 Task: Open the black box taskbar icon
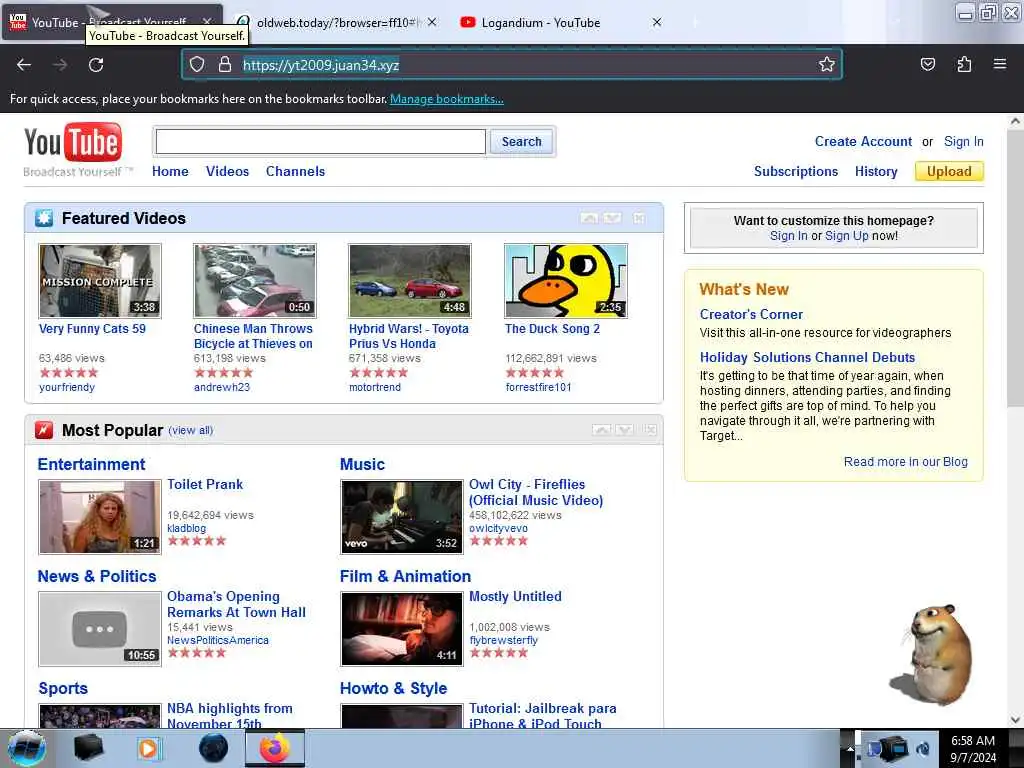pyautogui.click(x=88, y=748)
